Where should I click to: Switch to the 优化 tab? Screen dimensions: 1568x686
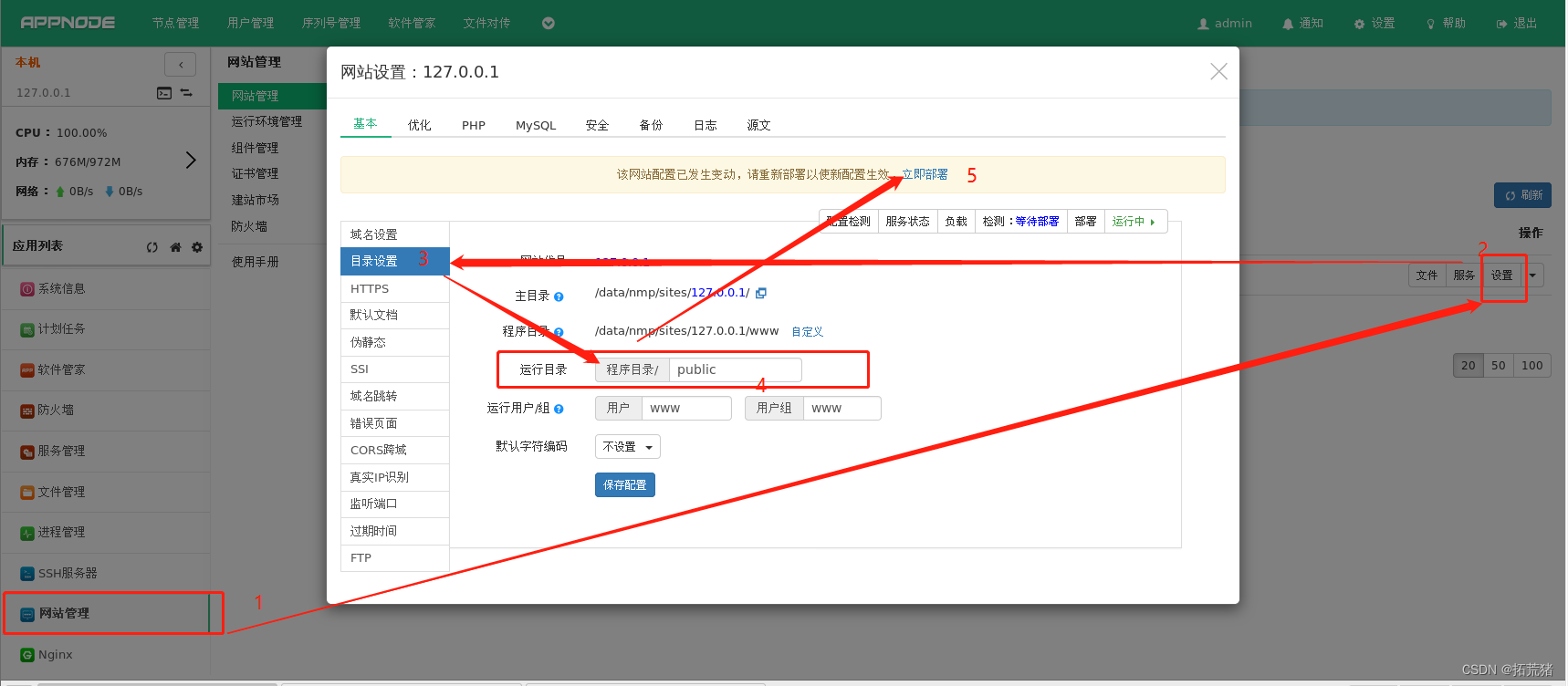419,125
